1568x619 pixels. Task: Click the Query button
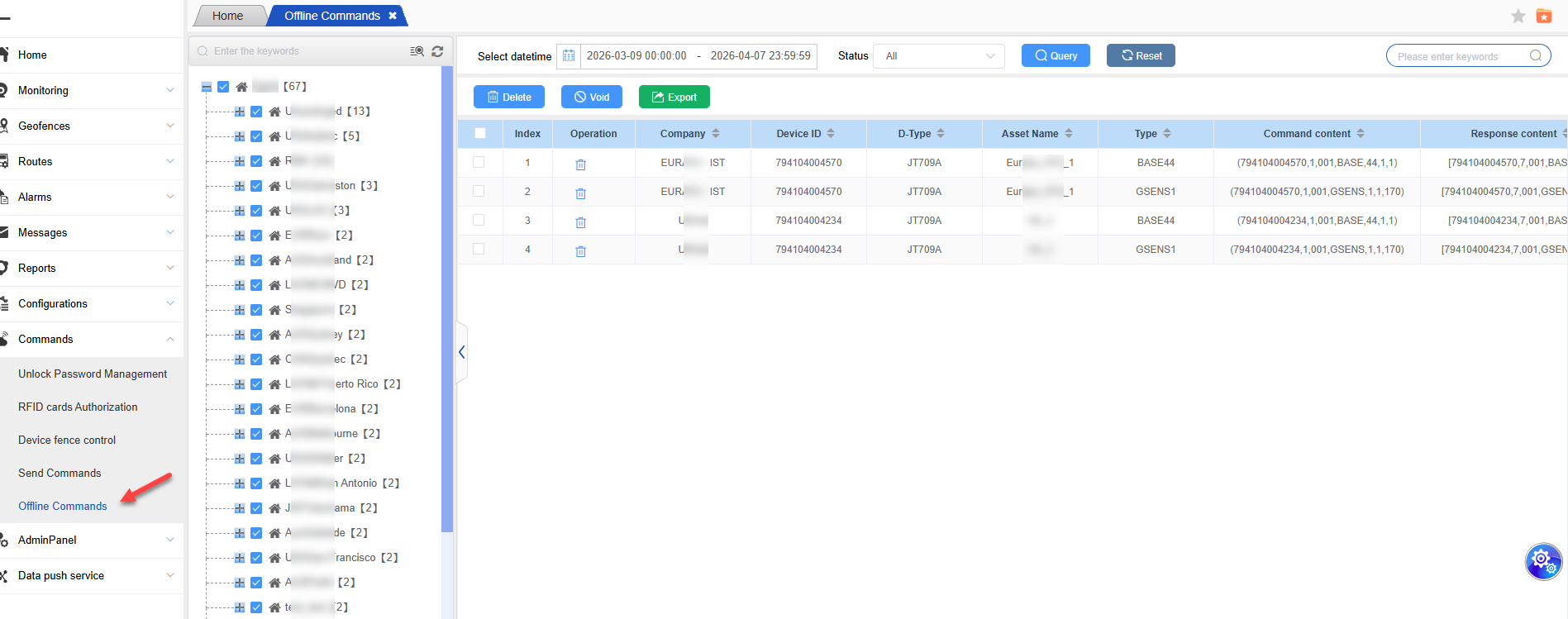coord(1056,55)
